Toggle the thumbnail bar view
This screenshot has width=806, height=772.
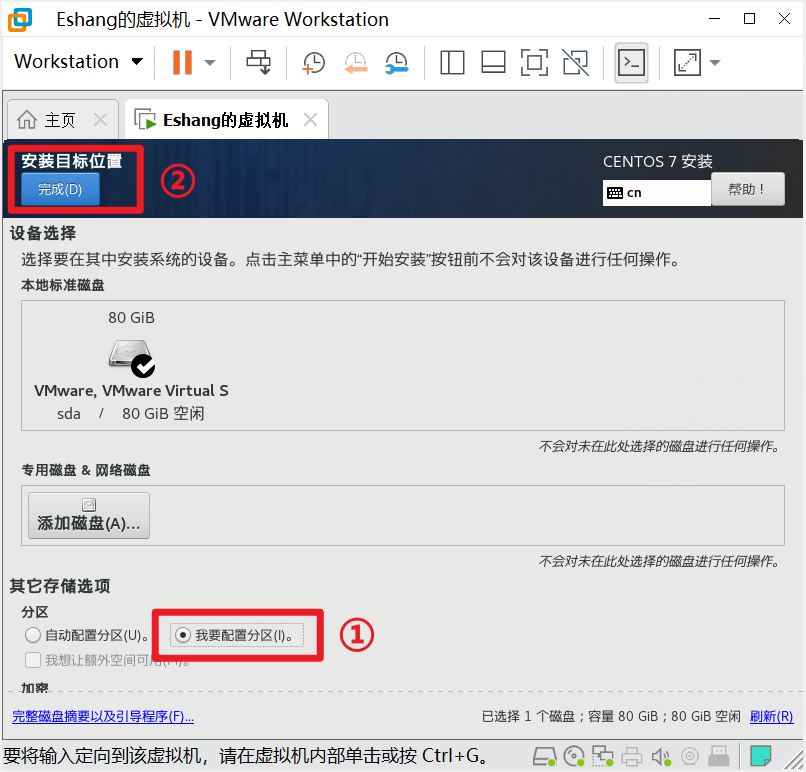(x=493, y=63)
